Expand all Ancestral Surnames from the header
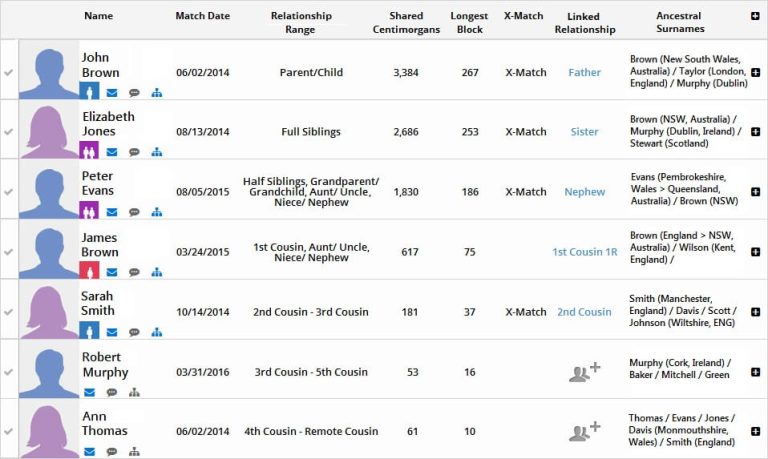This screenshot has width=768, height=459. coord(754,17)
